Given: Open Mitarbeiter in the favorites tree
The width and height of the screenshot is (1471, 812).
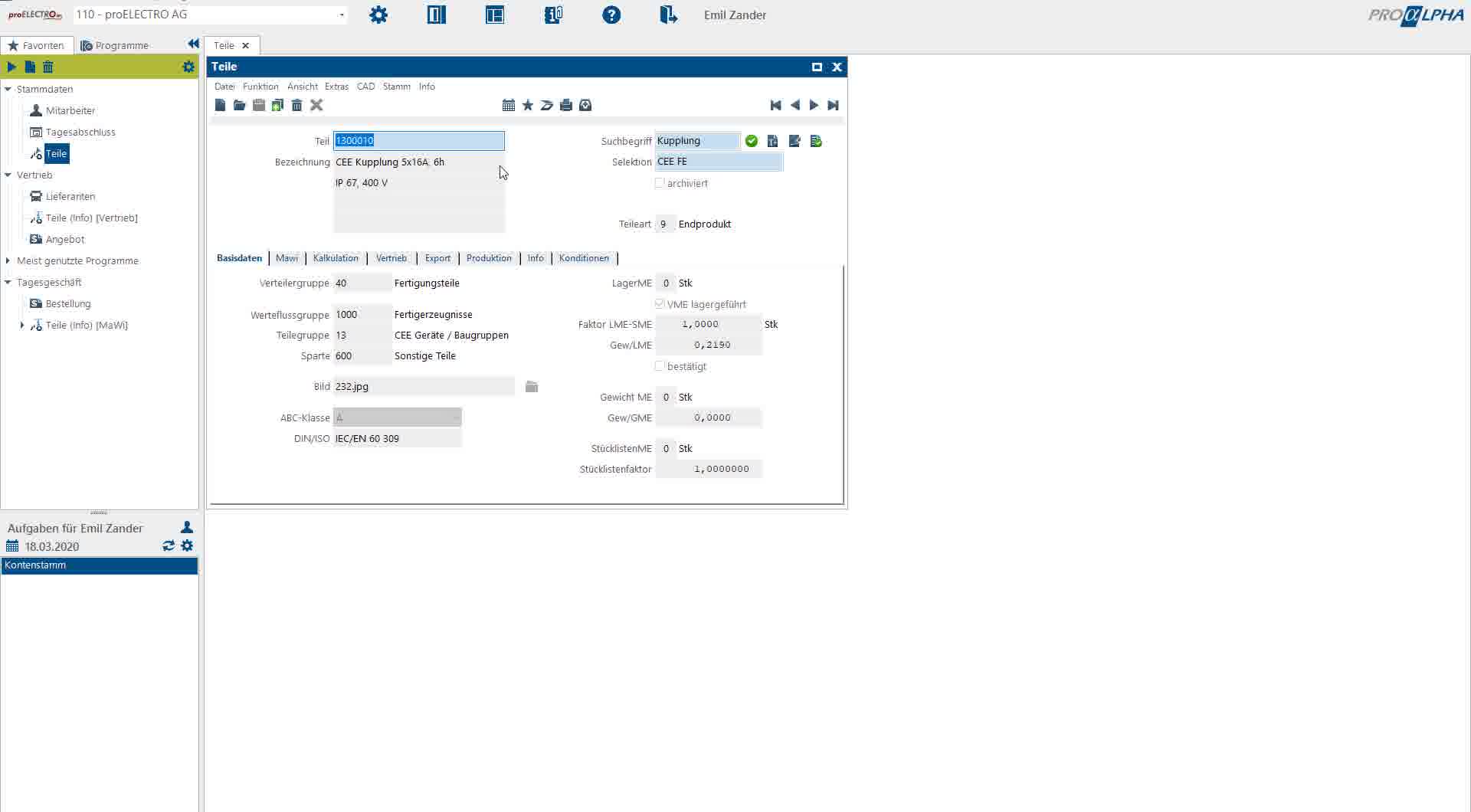Looking at the screenshot, I should pyautogui.click(x=70, y=110).
